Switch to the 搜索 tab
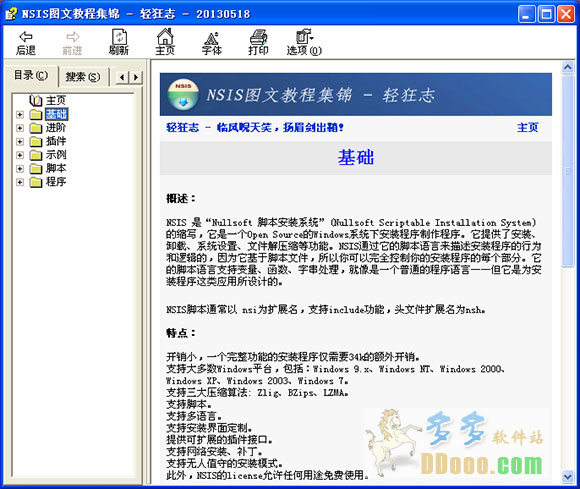This screenshot has width=580, height=489. [x=83, y=77]
